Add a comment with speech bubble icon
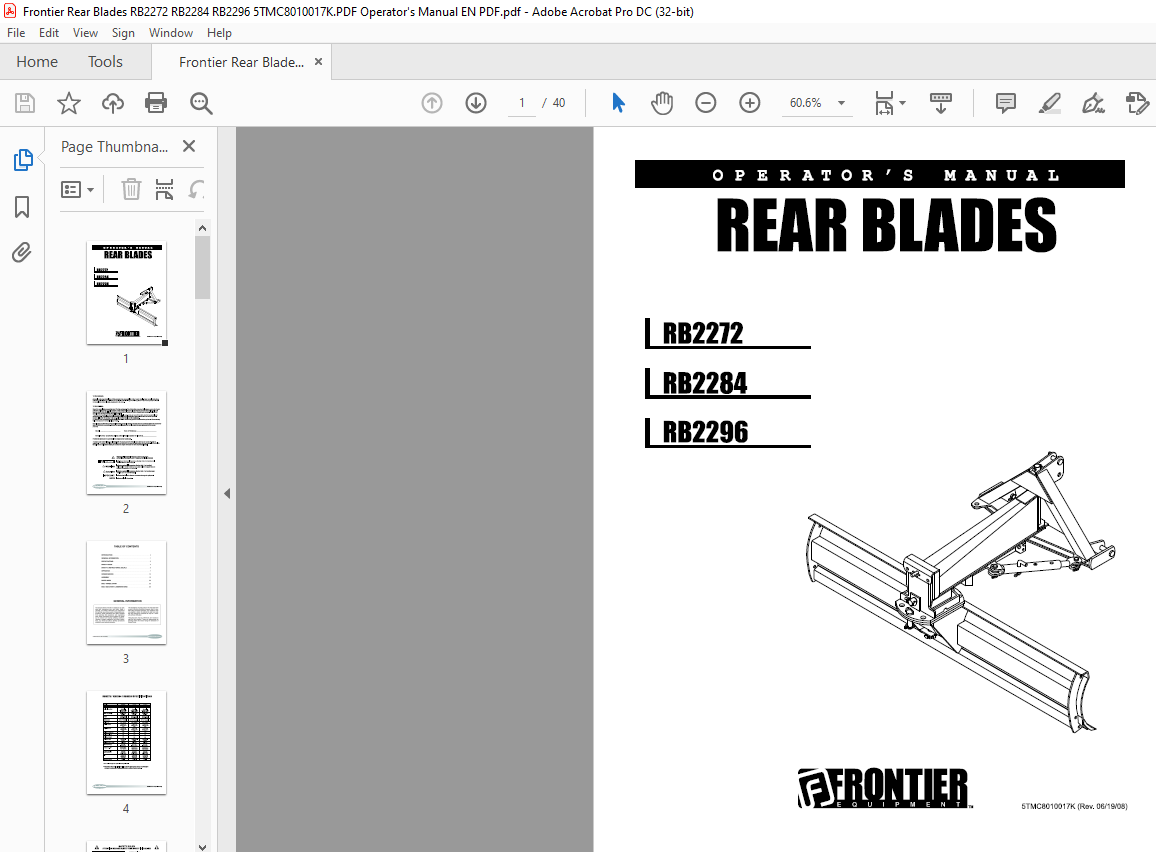 (1006, 103)
